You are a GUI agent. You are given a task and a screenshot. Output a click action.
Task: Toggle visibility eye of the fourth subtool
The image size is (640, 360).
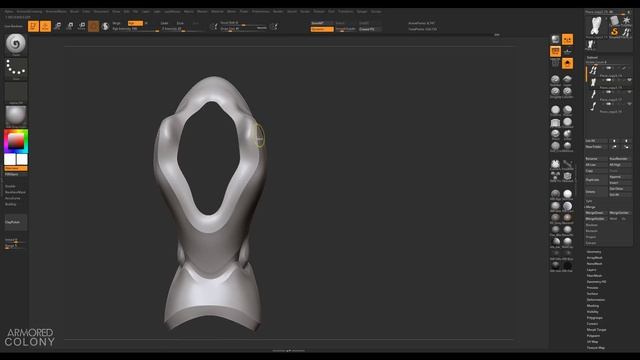629,104
